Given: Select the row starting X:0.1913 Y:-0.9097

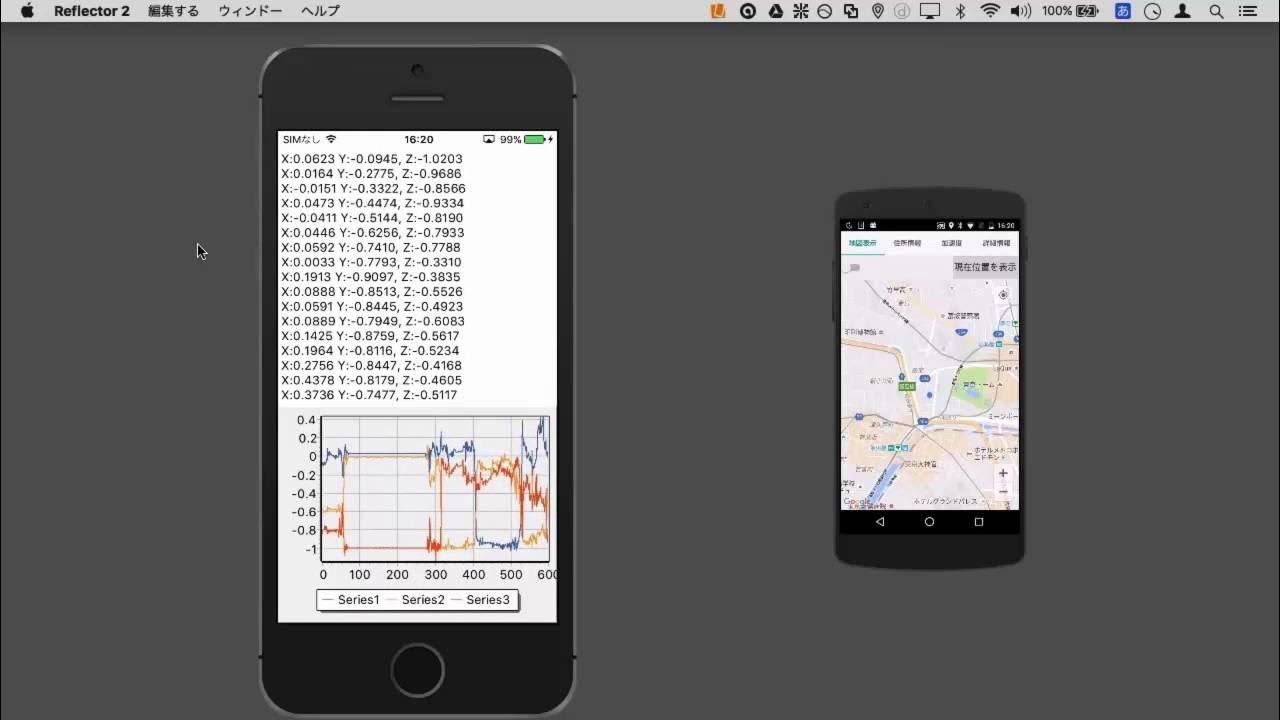Looking at the screenshot, I should [371, 277].
